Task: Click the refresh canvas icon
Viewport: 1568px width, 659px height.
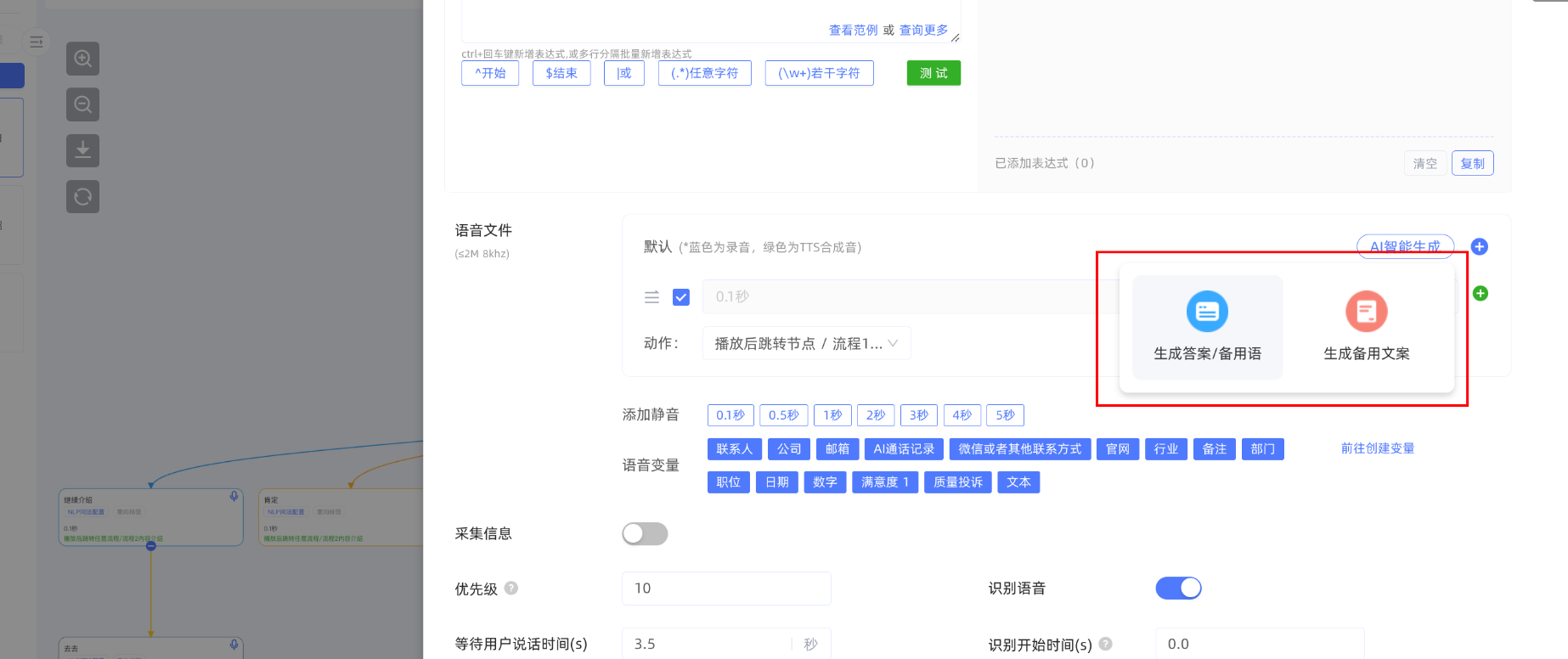Action: click(82, 196)
